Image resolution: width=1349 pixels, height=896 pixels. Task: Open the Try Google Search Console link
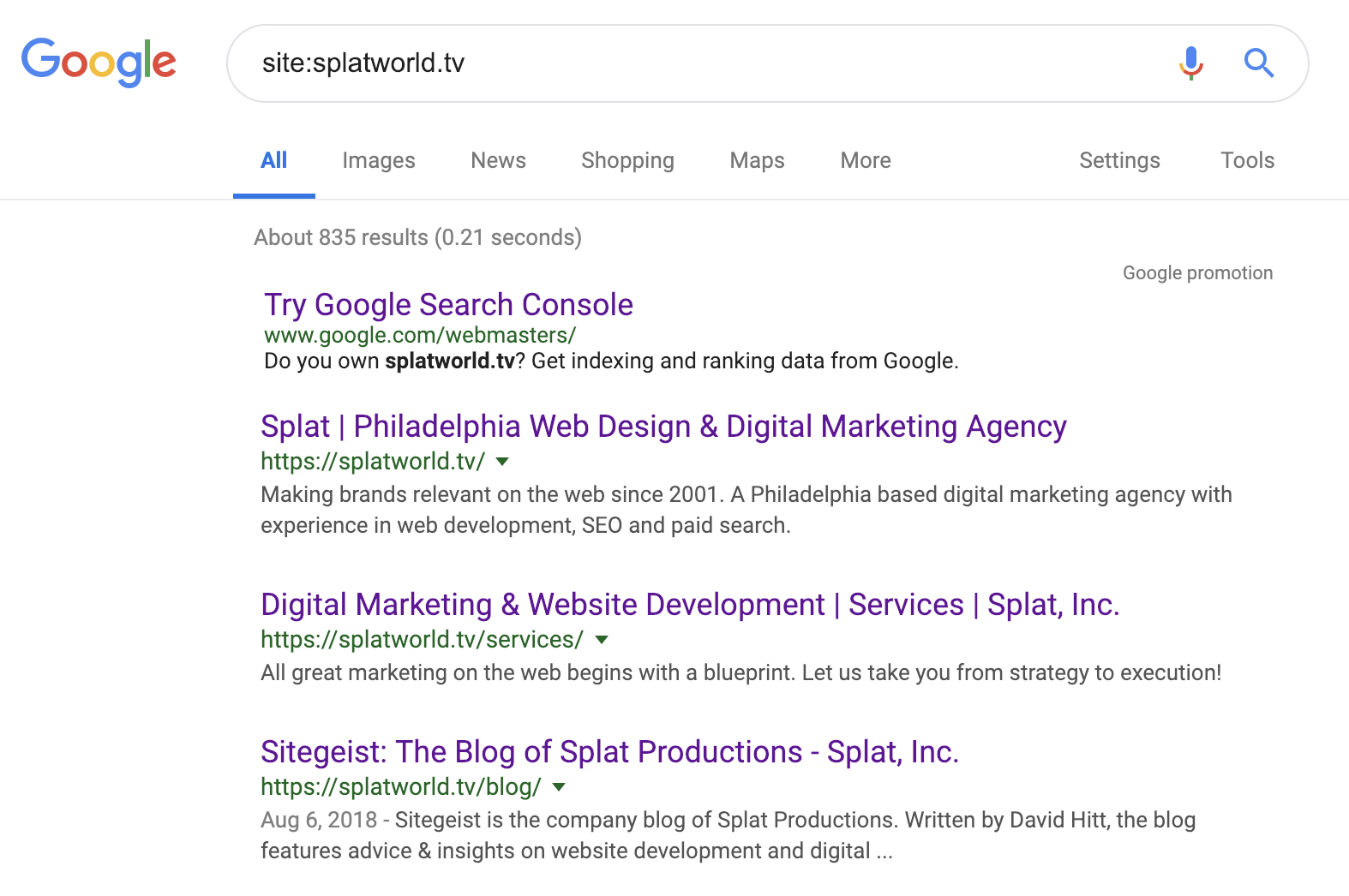(x=448, y=305)
